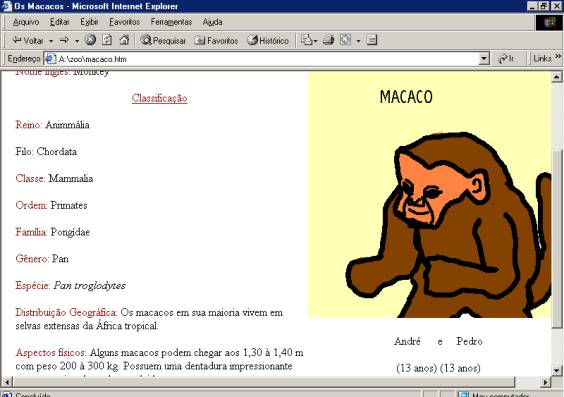Go to the home page icon
This screenshot has width=564, height=397.
point(124,40)
